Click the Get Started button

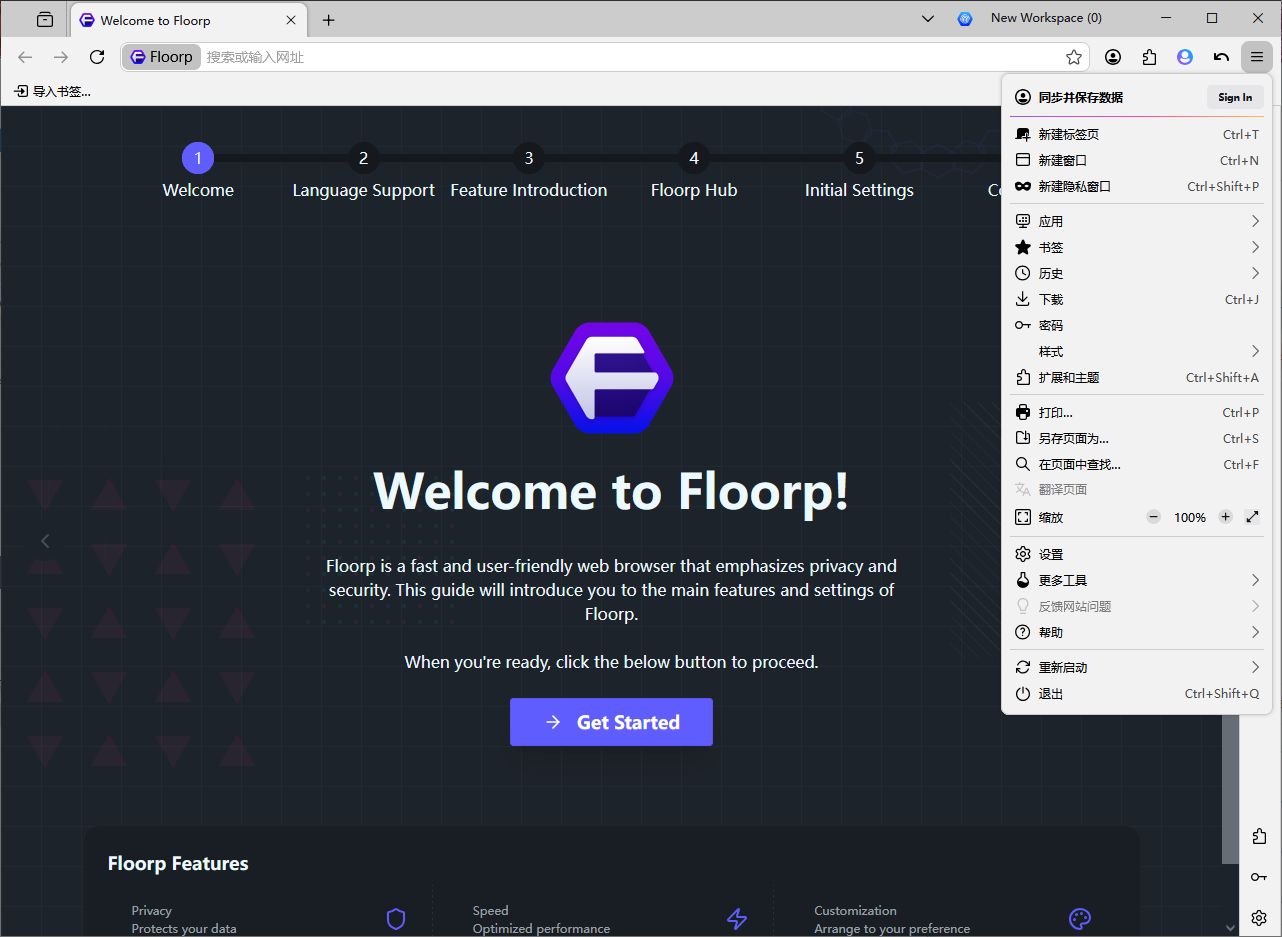tap(611, 721)
